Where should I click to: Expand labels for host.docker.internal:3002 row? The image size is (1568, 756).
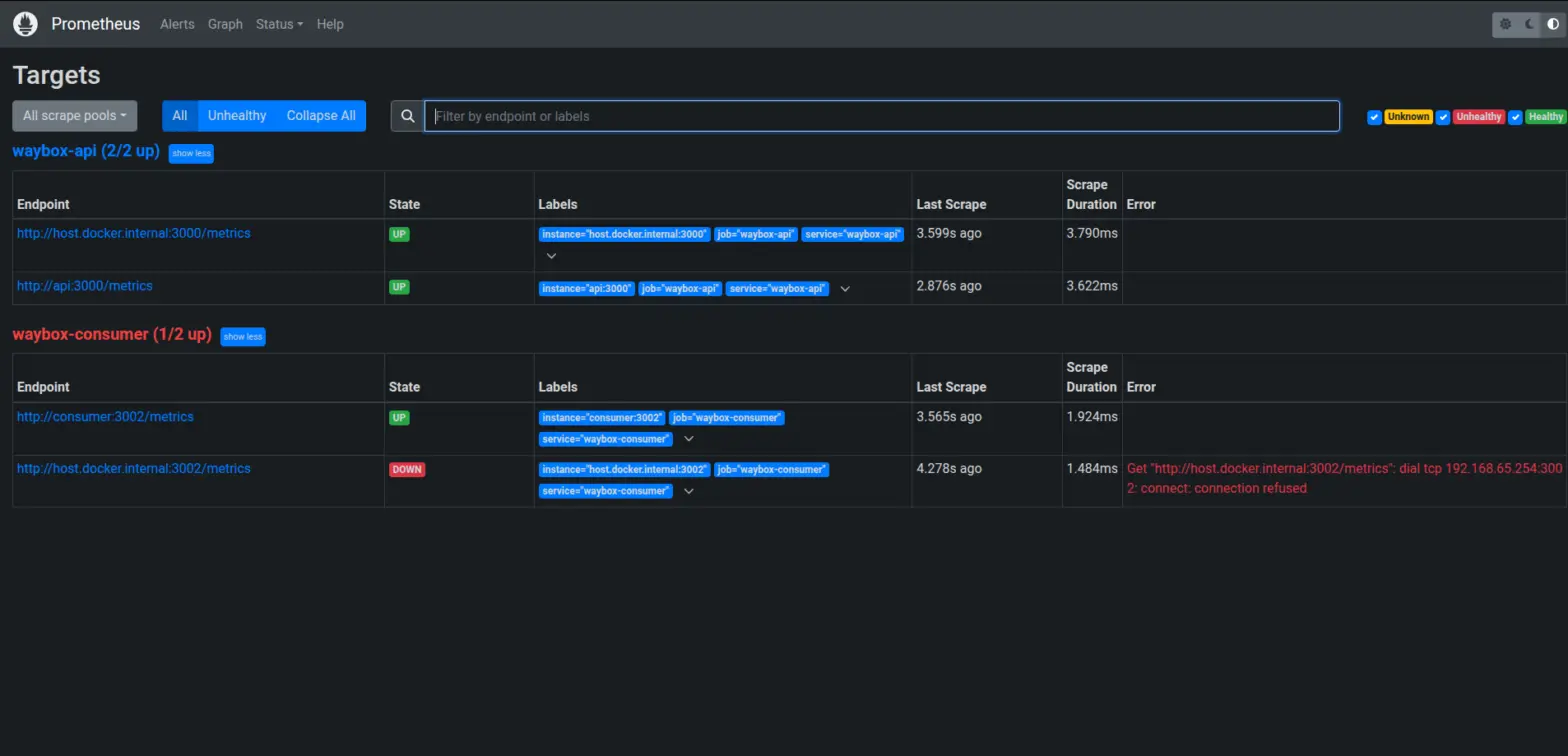pos(689,491)
